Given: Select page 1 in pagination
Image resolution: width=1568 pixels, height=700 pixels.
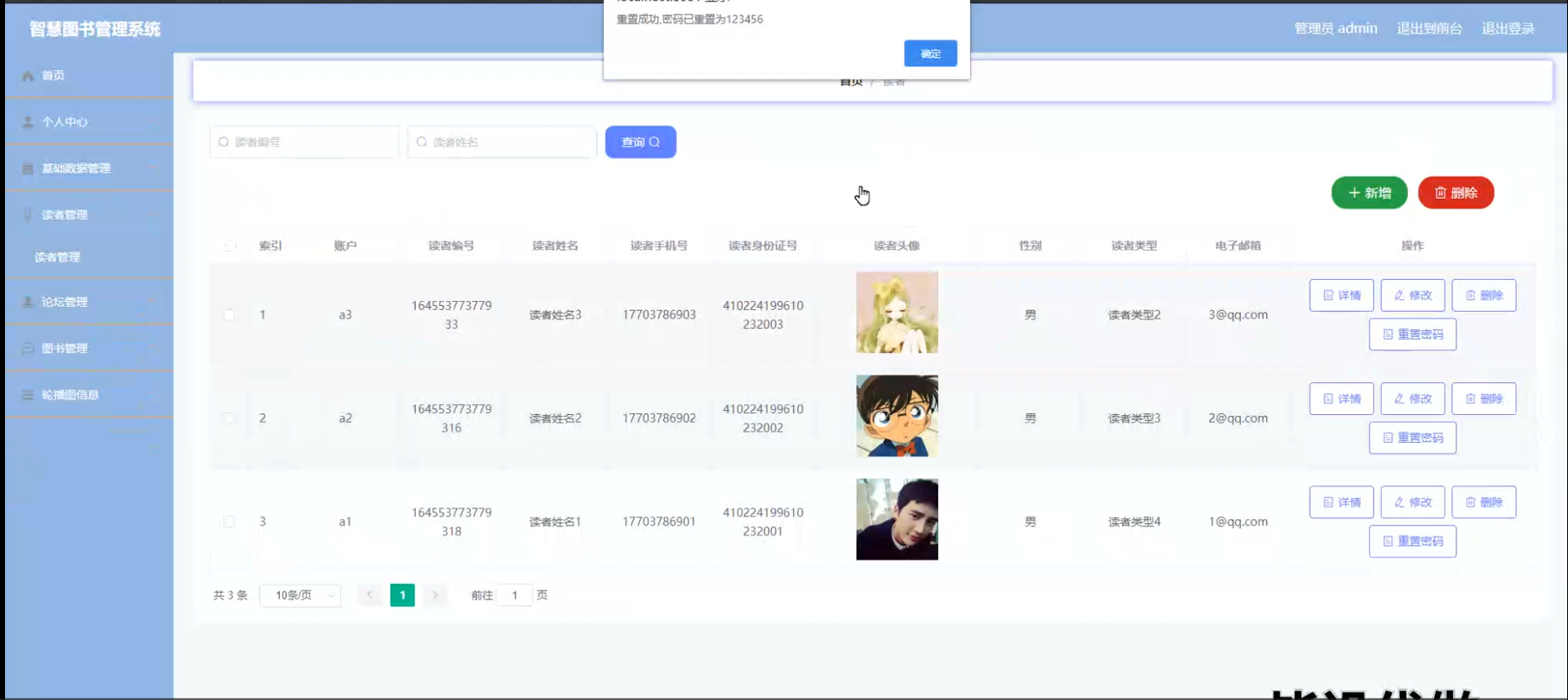Looking at the screenshot, I should 402,595.
